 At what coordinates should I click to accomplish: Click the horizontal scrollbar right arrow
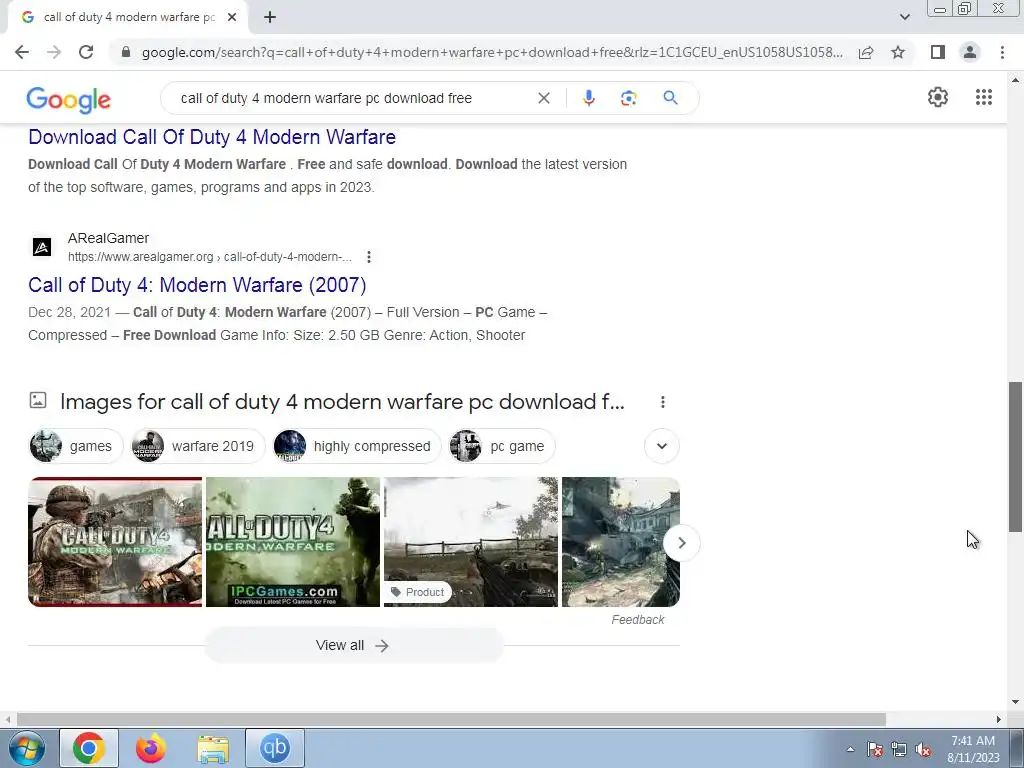999,719
